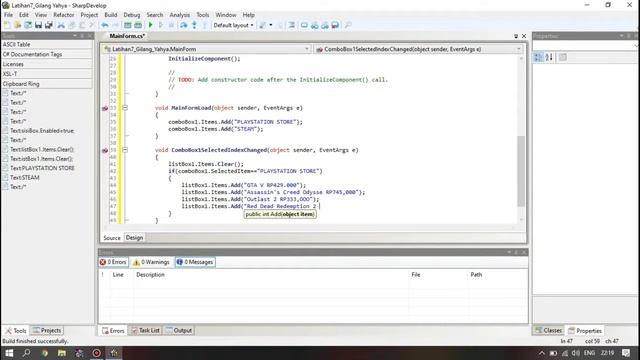The image size is (640, 360).
Task: Click the Cut scissors icon
Action: tap(61, 25)
